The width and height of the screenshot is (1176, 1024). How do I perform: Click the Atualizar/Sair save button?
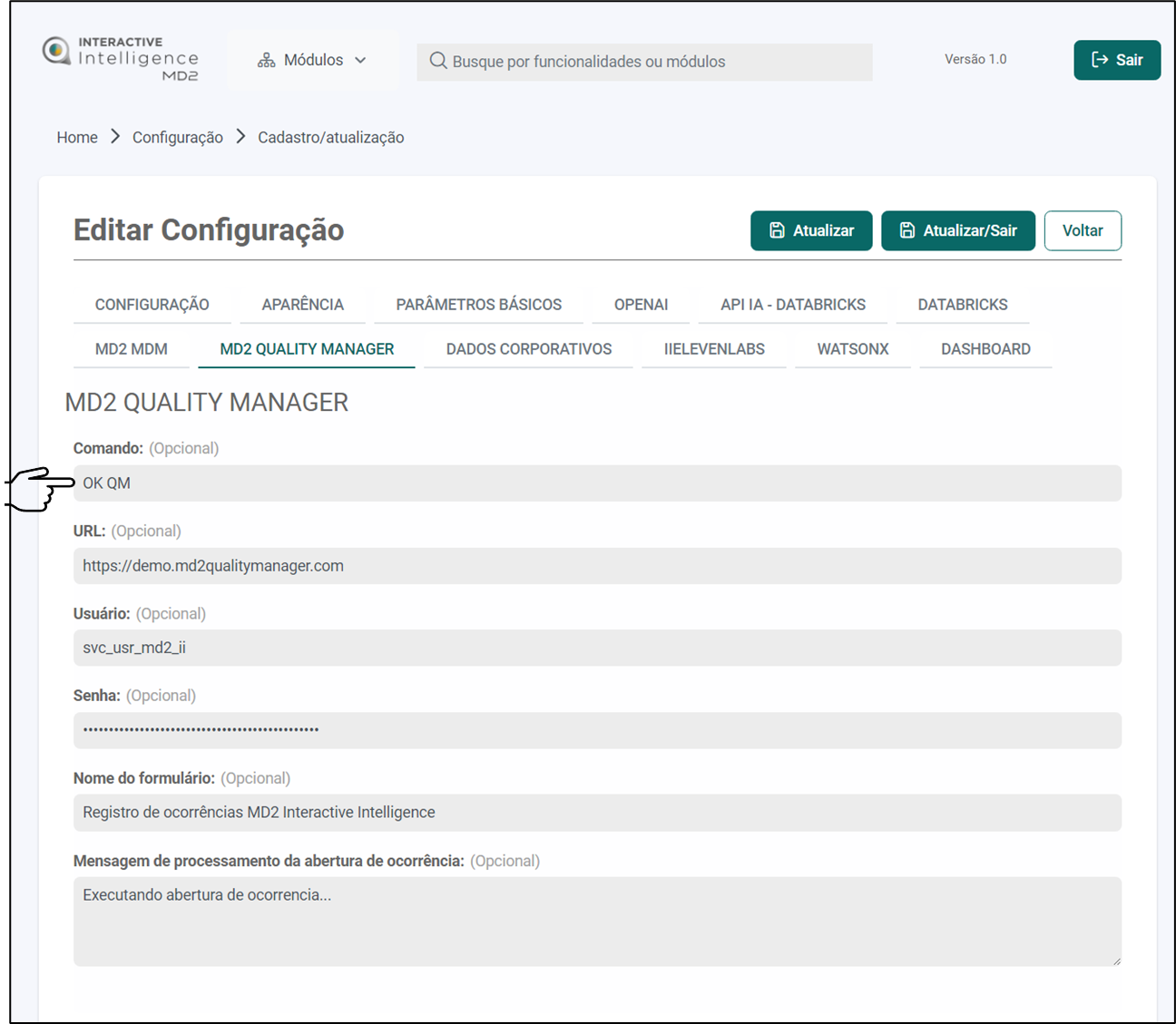957,230
